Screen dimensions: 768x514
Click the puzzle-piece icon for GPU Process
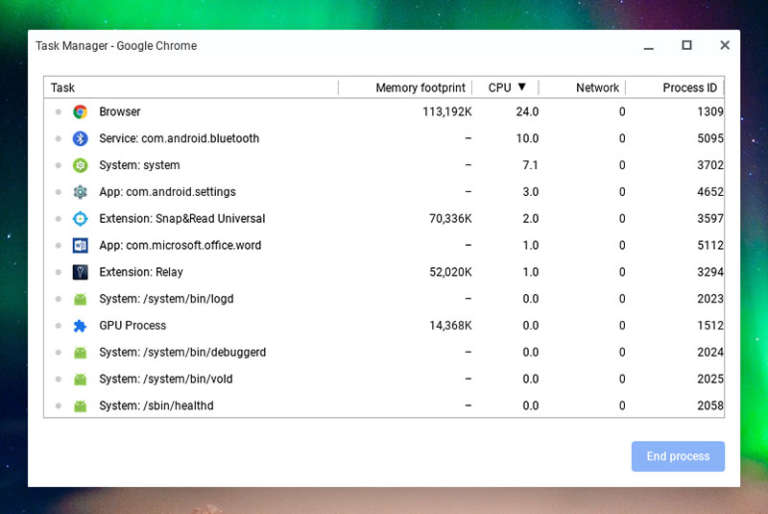tap(80, 326)
